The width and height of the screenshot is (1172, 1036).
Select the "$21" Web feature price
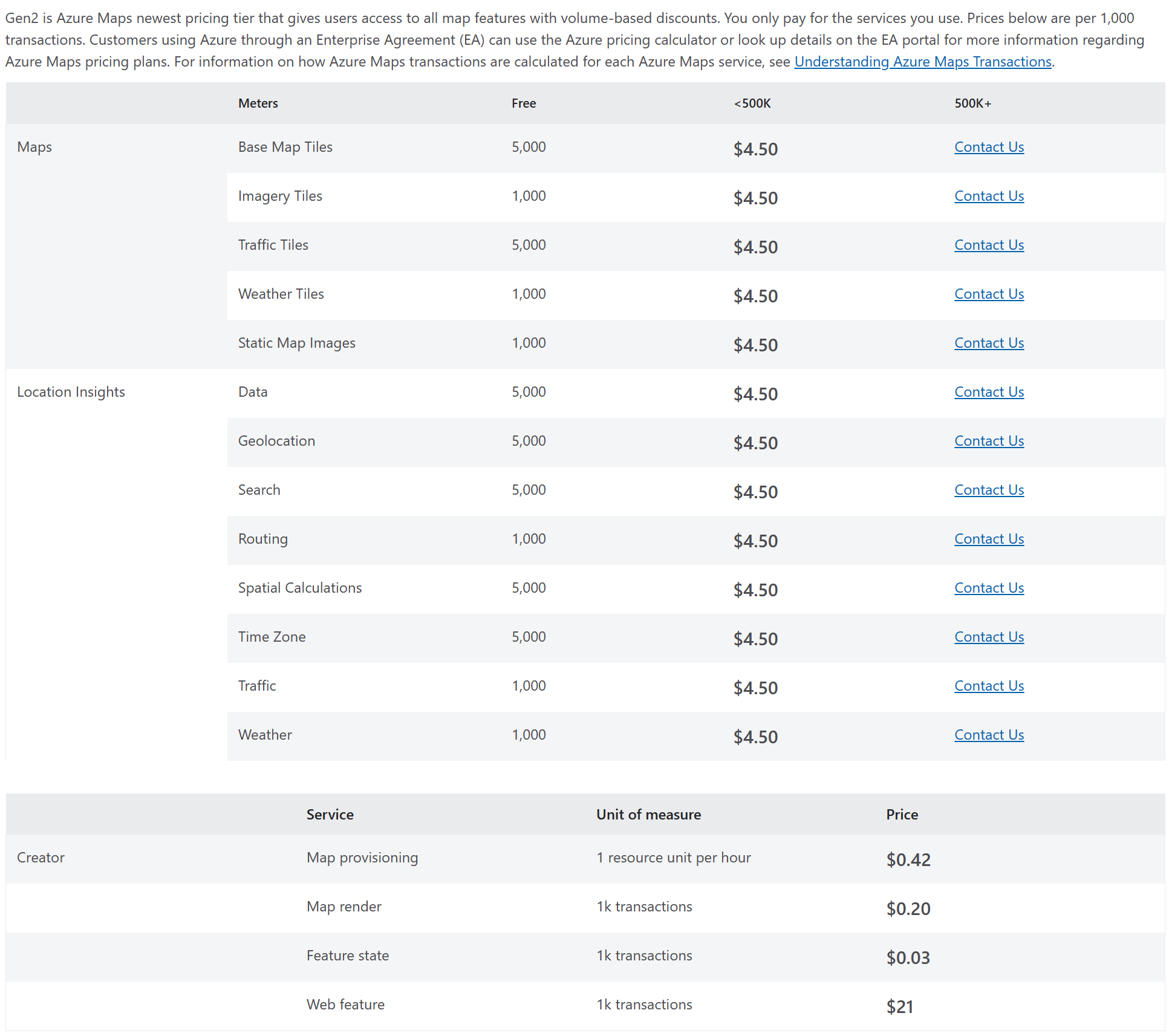click(x=900, y=1006)
